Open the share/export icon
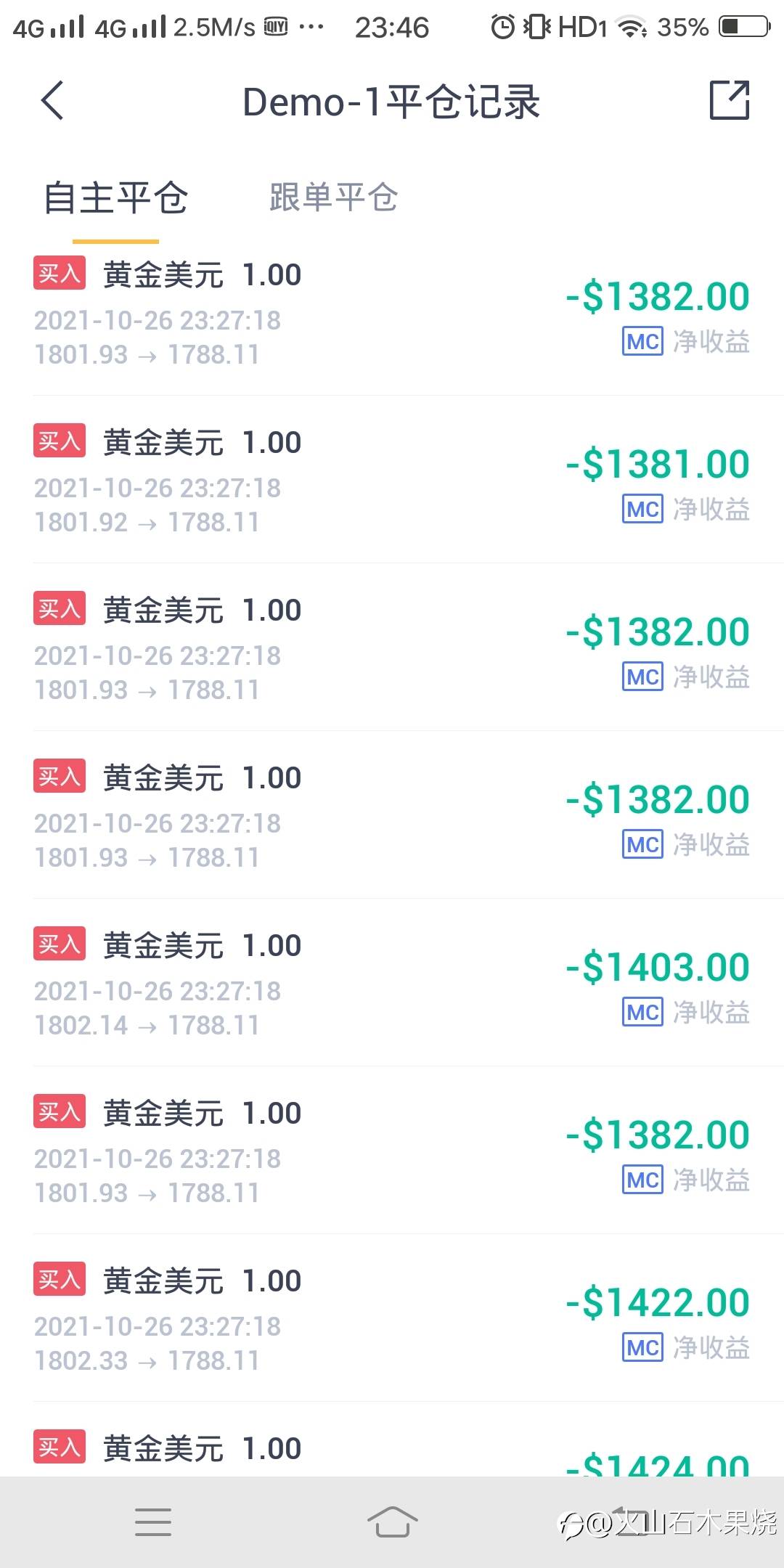This screenshot has height=1568, width=784. 730,100
